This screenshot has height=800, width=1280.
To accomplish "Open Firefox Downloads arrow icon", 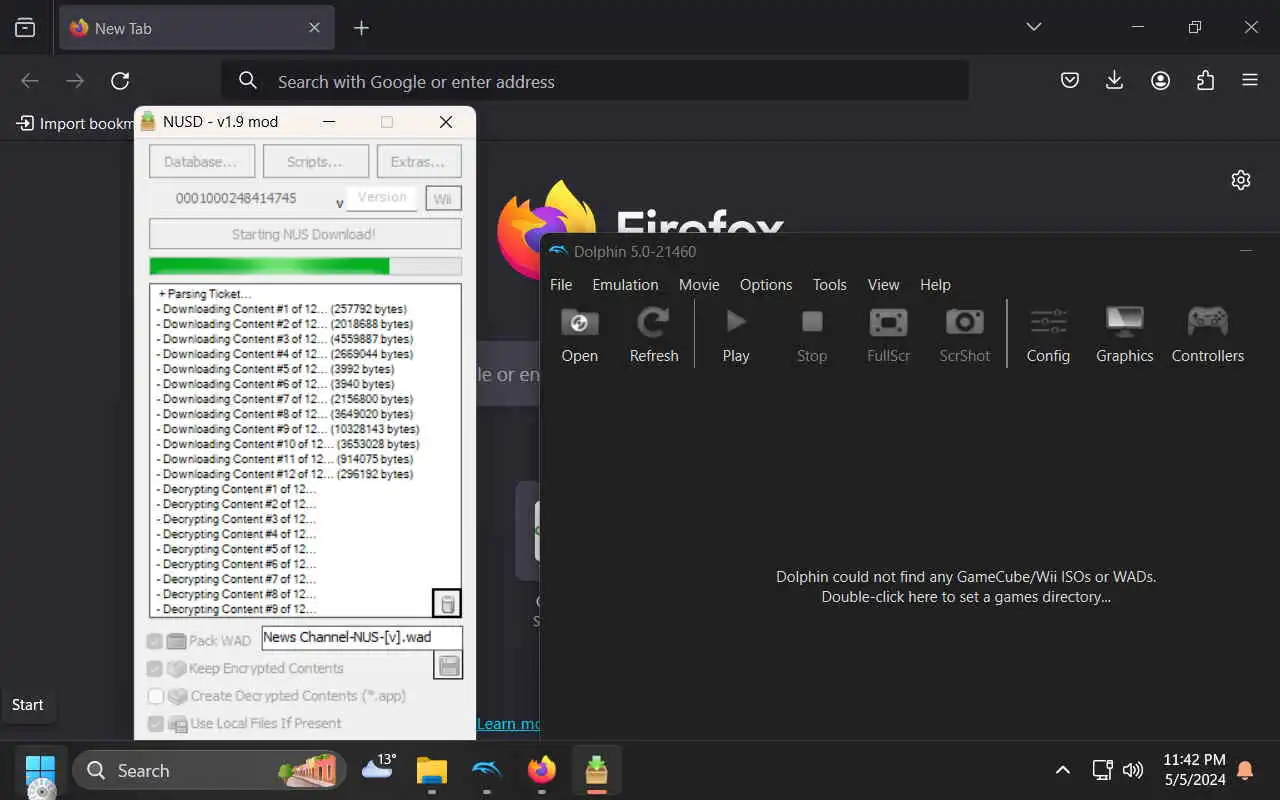I will (x=1115, y=81).
